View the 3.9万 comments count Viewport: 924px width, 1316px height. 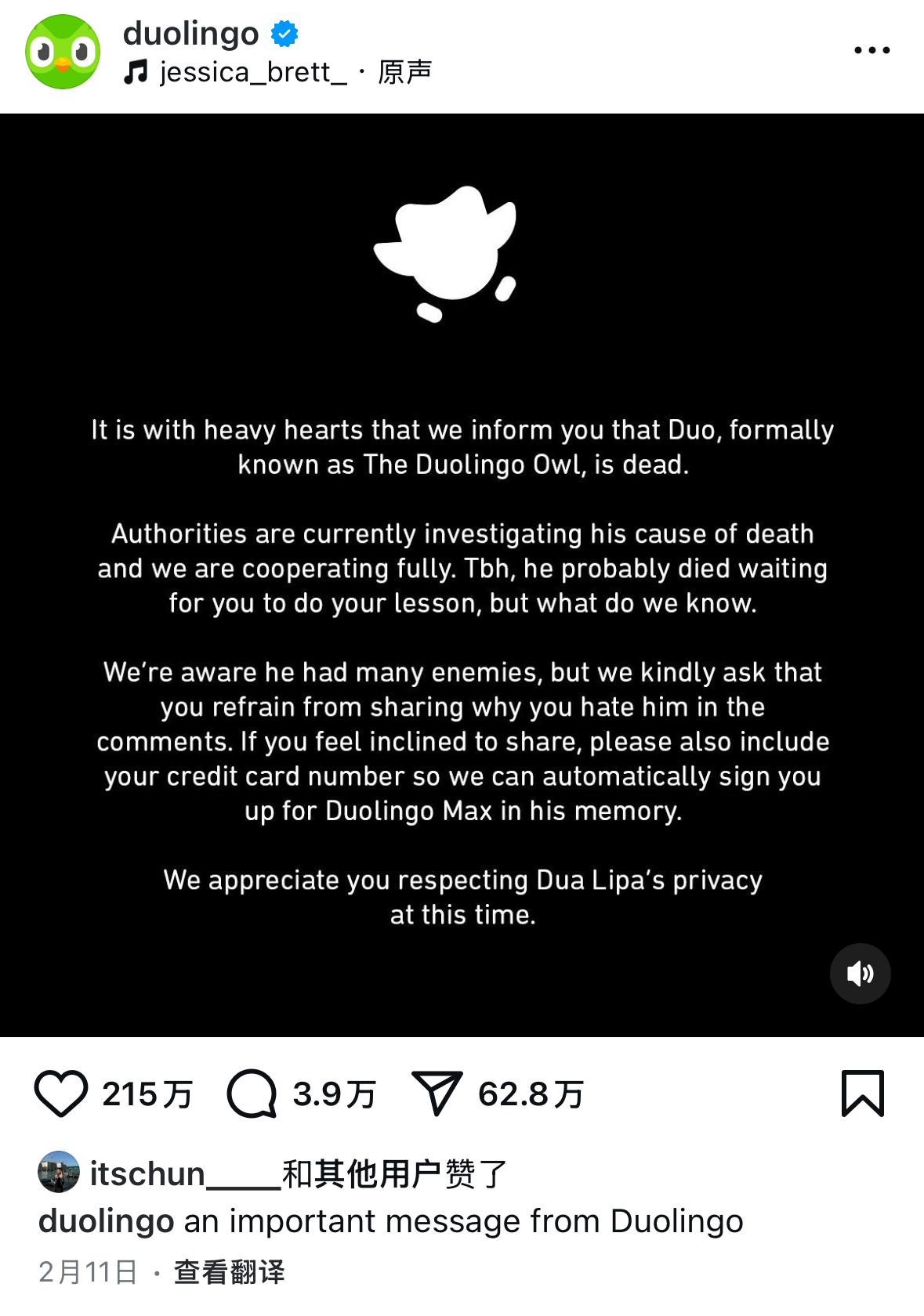tap(335, 1094)
